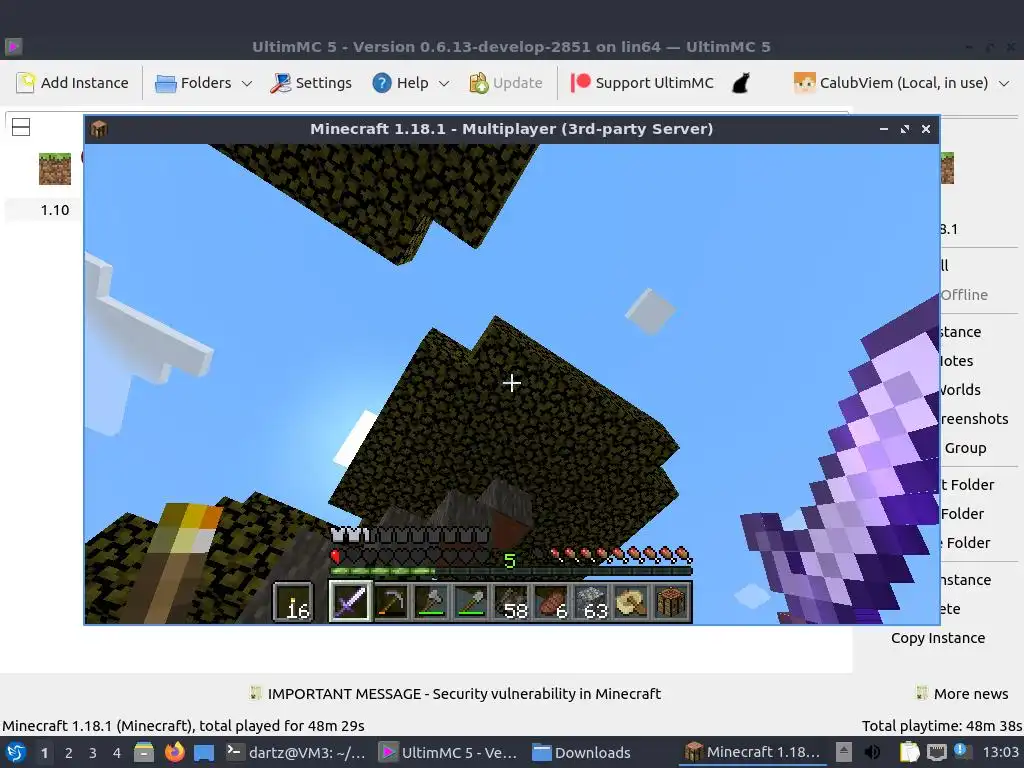The width and height of the screenshot is (1024, 768).
Task: Click the Offline launch entry in side panel
Action: [x=964, y=295]
